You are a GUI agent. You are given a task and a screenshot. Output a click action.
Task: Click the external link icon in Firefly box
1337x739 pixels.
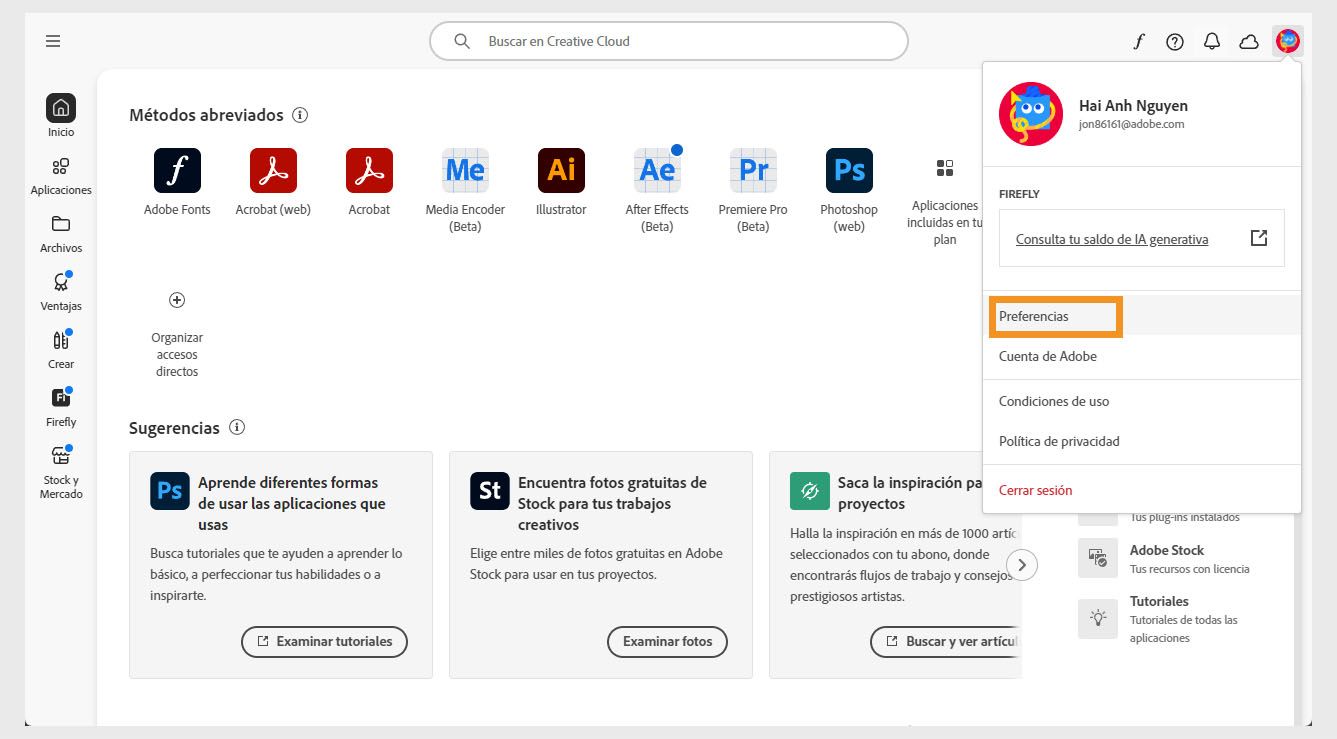coord(1259,238)
